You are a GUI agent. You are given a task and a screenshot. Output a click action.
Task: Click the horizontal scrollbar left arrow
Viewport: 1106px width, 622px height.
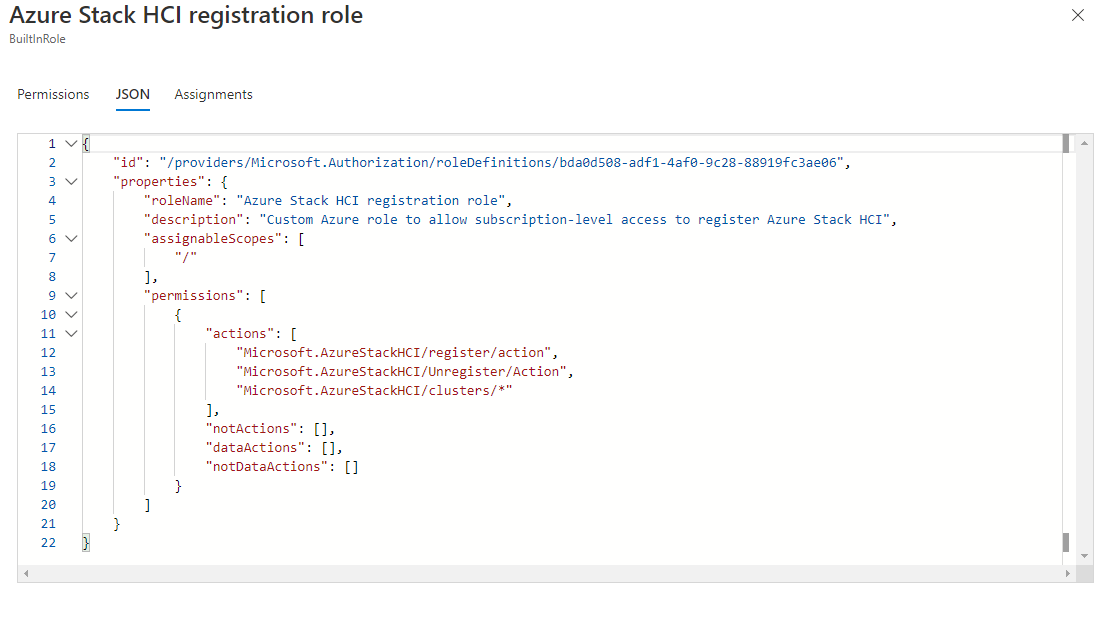26,573
